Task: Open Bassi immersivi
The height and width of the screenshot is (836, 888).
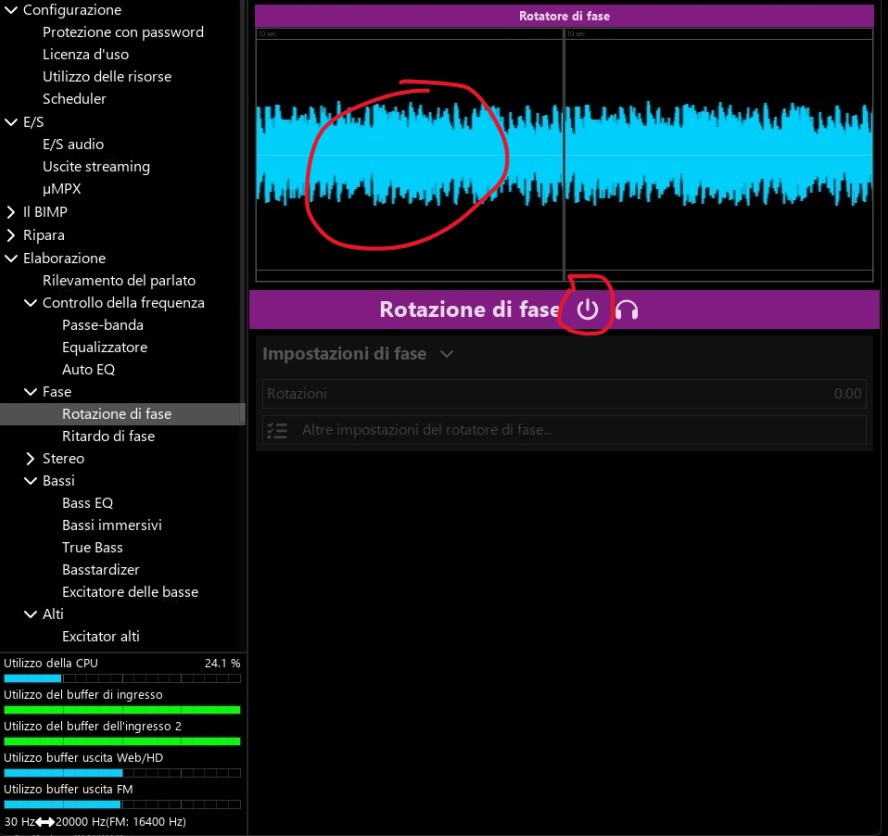Action: click(x=112, y=525)
